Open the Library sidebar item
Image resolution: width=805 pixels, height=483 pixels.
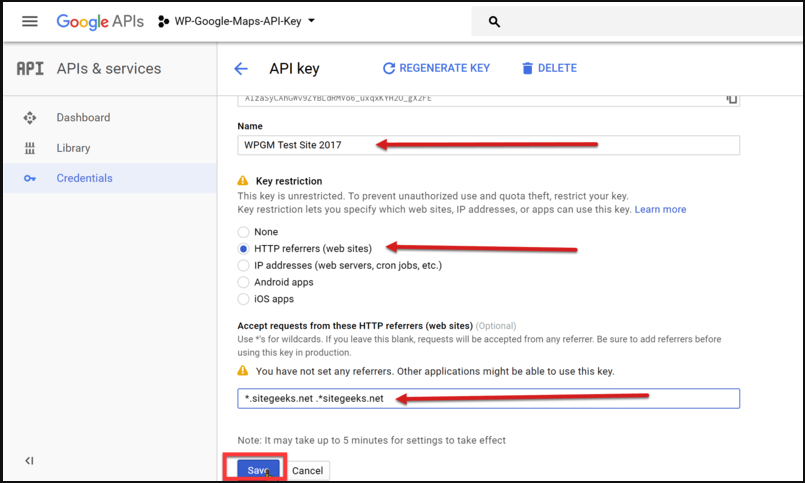[110, 148]
